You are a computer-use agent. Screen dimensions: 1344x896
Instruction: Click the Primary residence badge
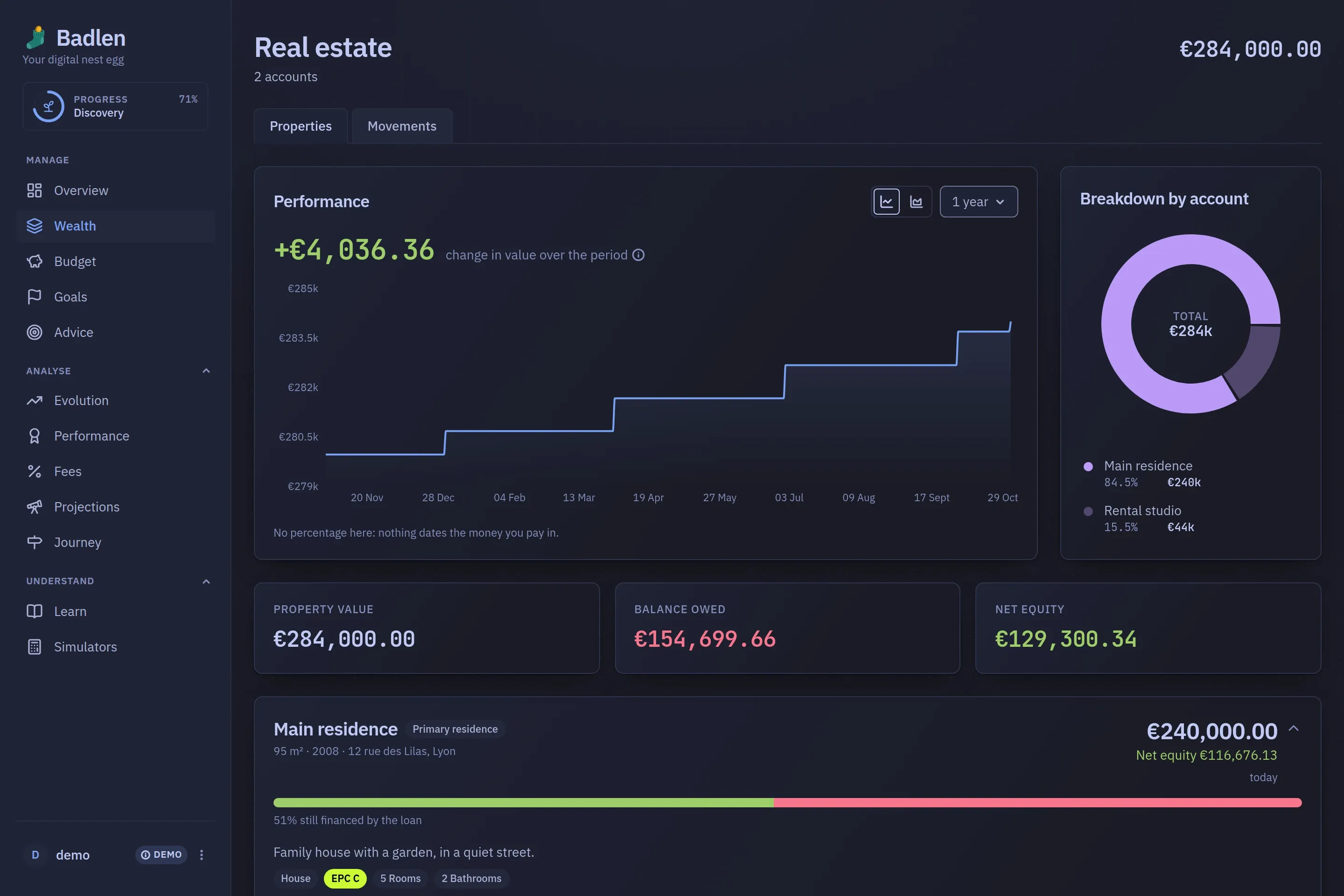pyautogui.click(x=455, y=729)
